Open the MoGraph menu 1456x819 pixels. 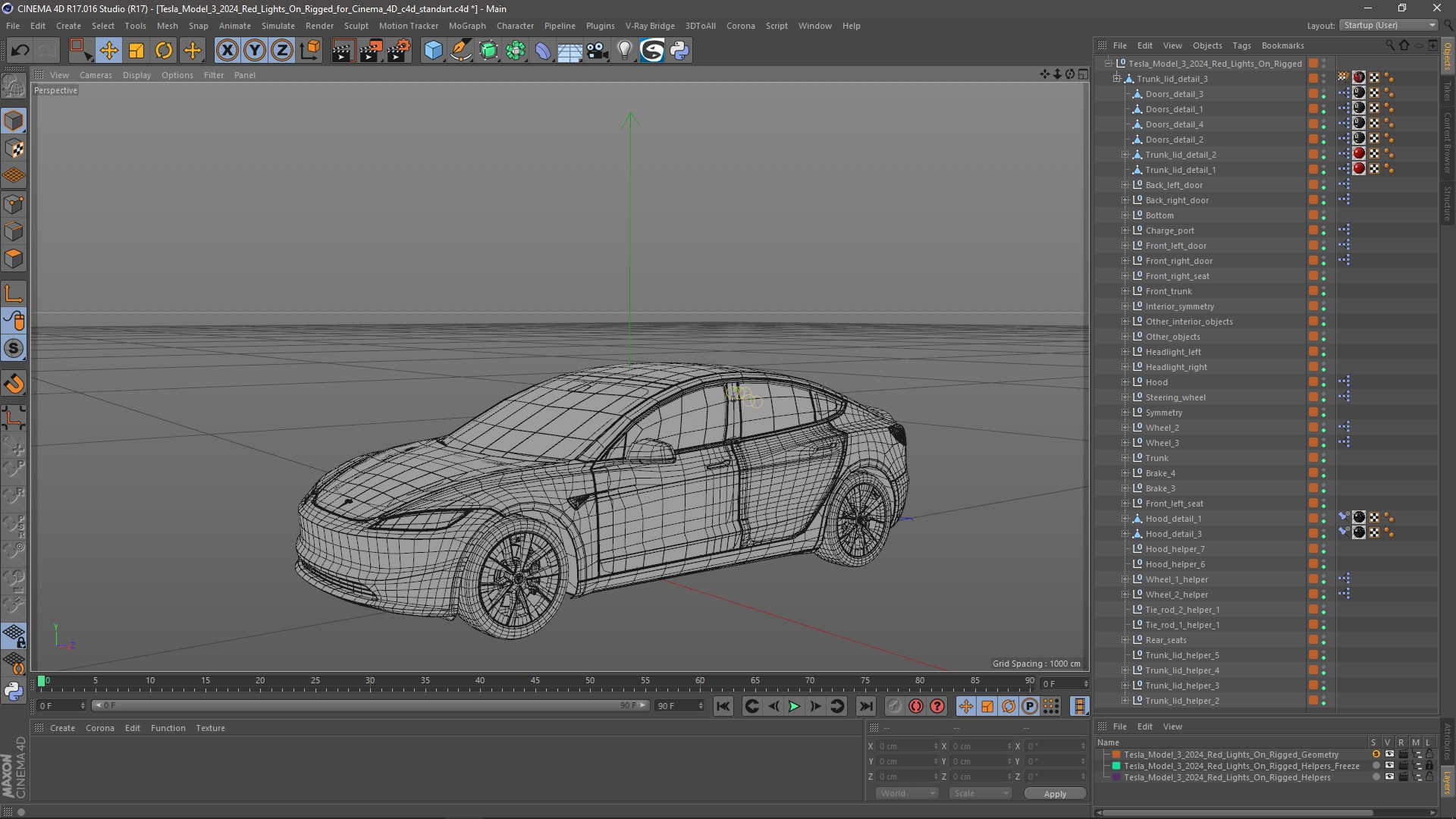point(467,26)
